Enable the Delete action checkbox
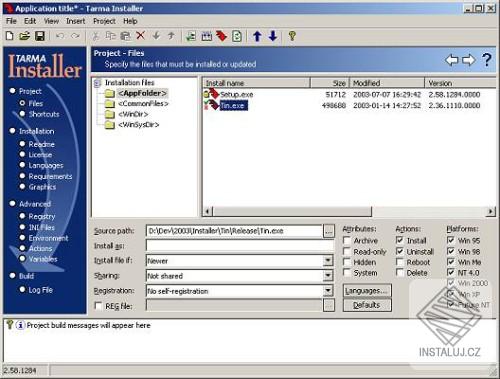 [x=400, y=273]
